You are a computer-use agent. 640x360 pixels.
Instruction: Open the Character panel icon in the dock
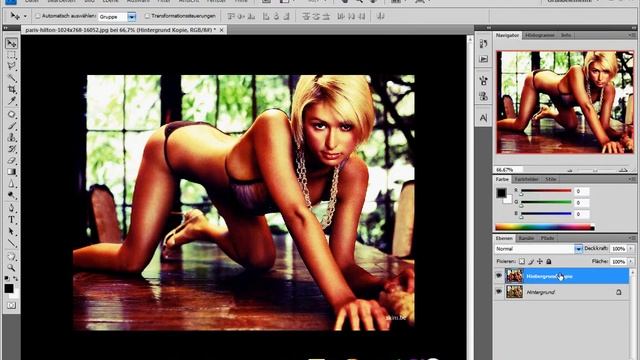coord(483,118)
